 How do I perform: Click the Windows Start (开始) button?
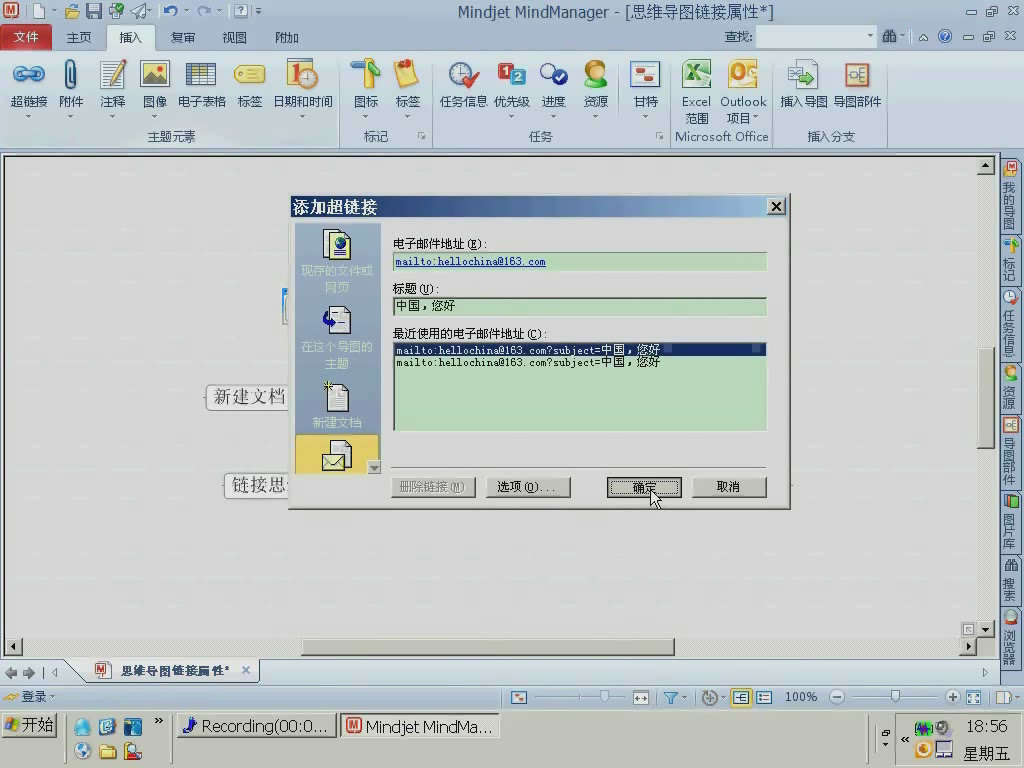[x=30, y=725]
